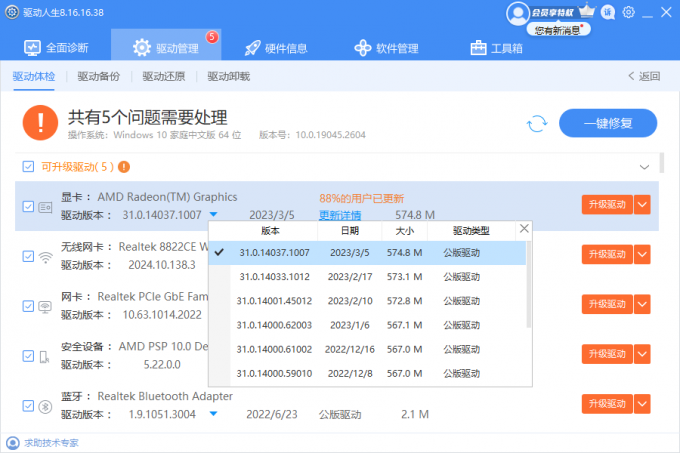Click the 求助技术专家 support icon
The height and width of the screenshot is (453, 680).
pos(13,443)
